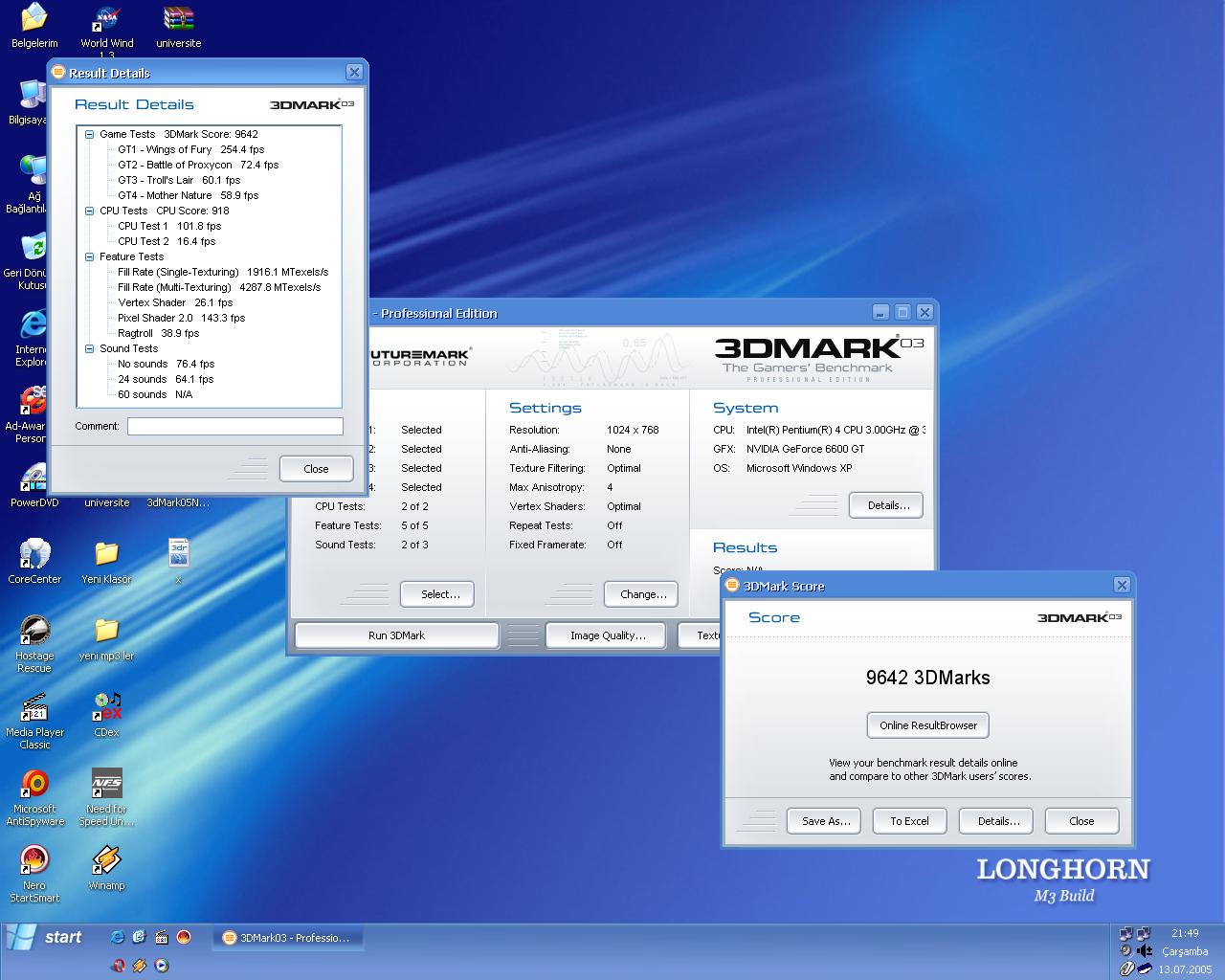Open the Windows start menu
The image size is (1225, 980).
click(x=45, y=938)
